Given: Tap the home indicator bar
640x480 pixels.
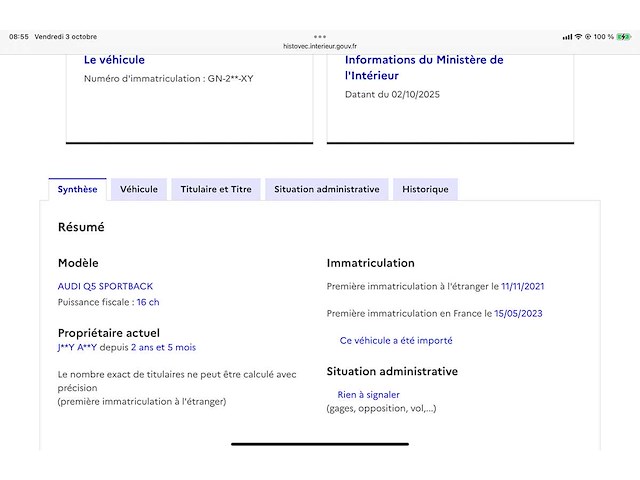Looking at the screenshot, I should (x=320, y=443).
